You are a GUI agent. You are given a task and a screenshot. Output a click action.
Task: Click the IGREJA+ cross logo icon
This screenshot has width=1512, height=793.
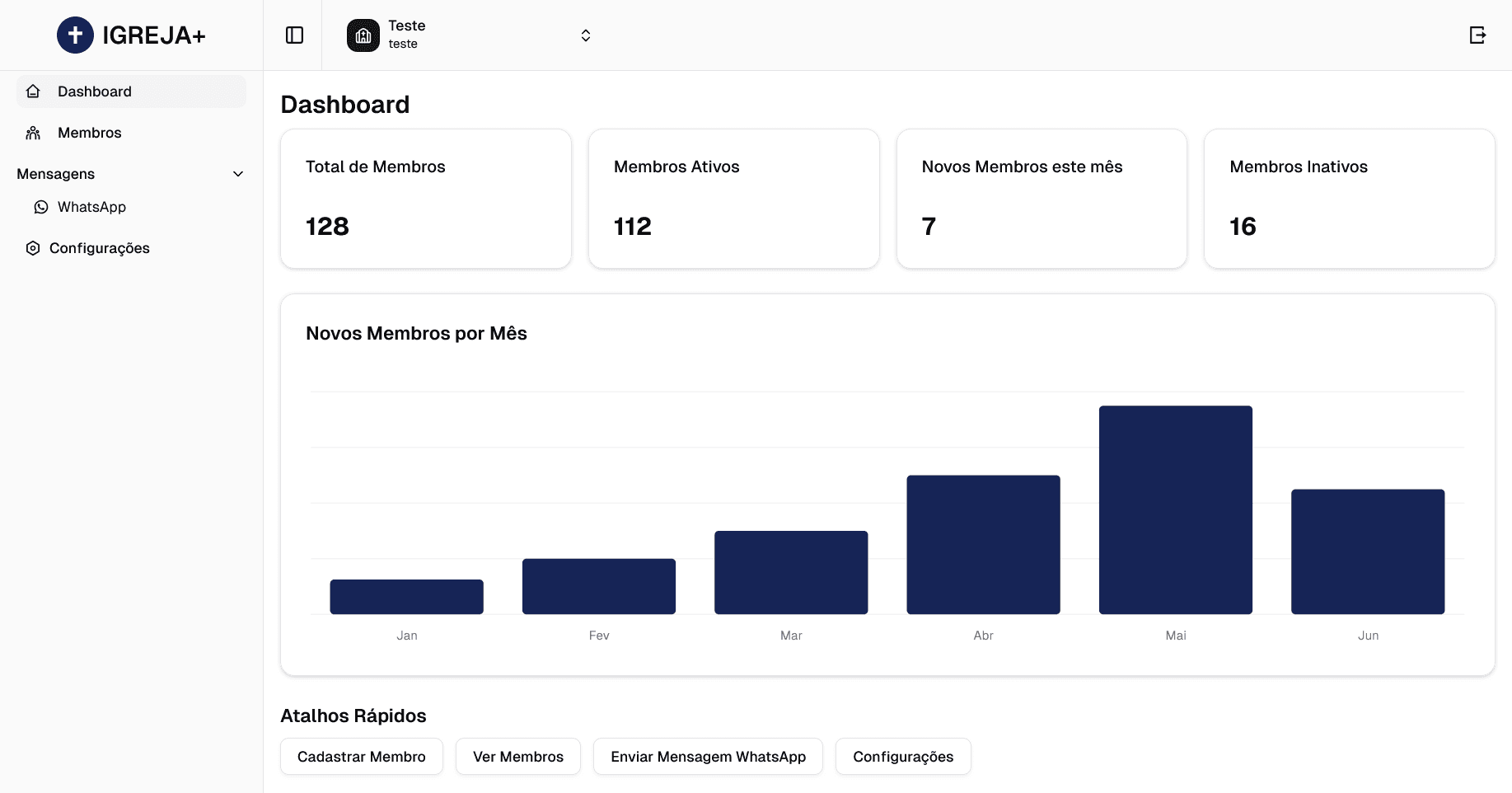(75, 35)
